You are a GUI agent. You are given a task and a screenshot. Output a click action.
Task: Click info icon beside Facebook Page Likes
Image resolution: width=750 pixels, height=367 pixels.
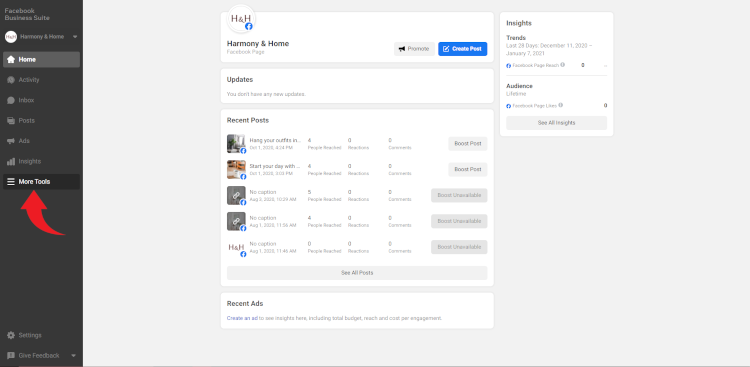pos(561,105)
